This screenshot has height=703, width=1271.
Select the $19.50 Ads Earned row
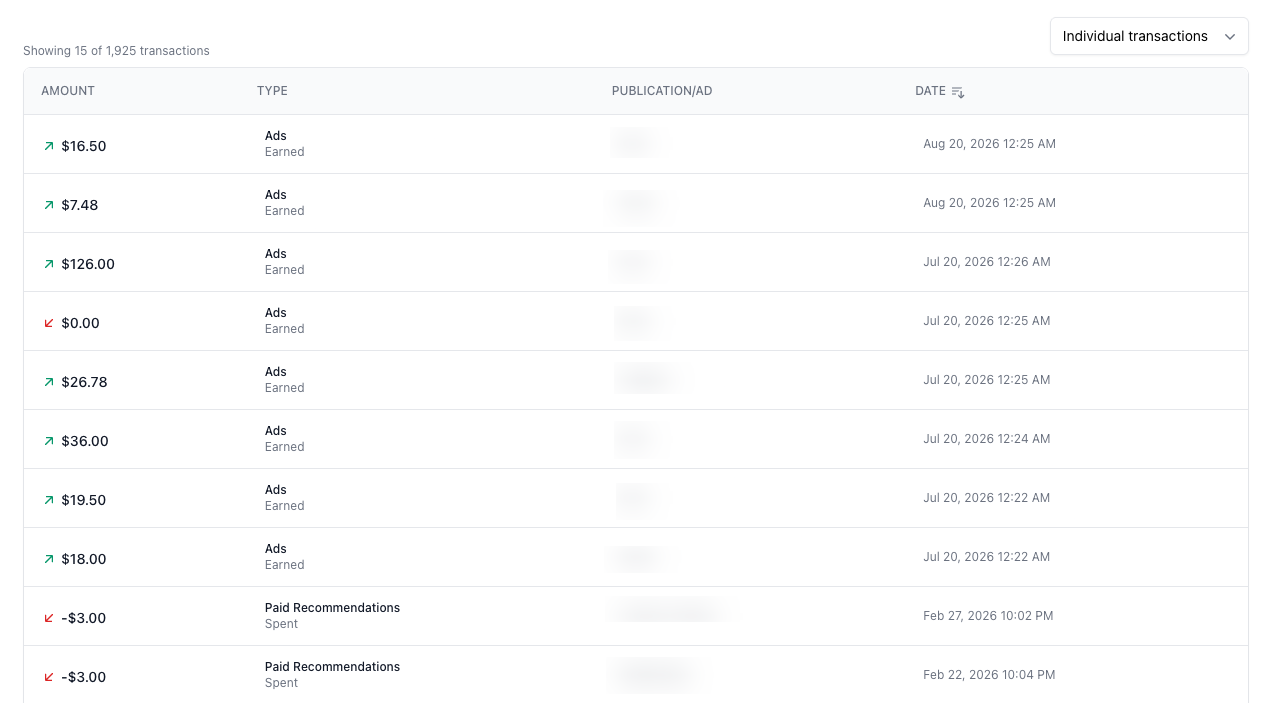(636, 498)
